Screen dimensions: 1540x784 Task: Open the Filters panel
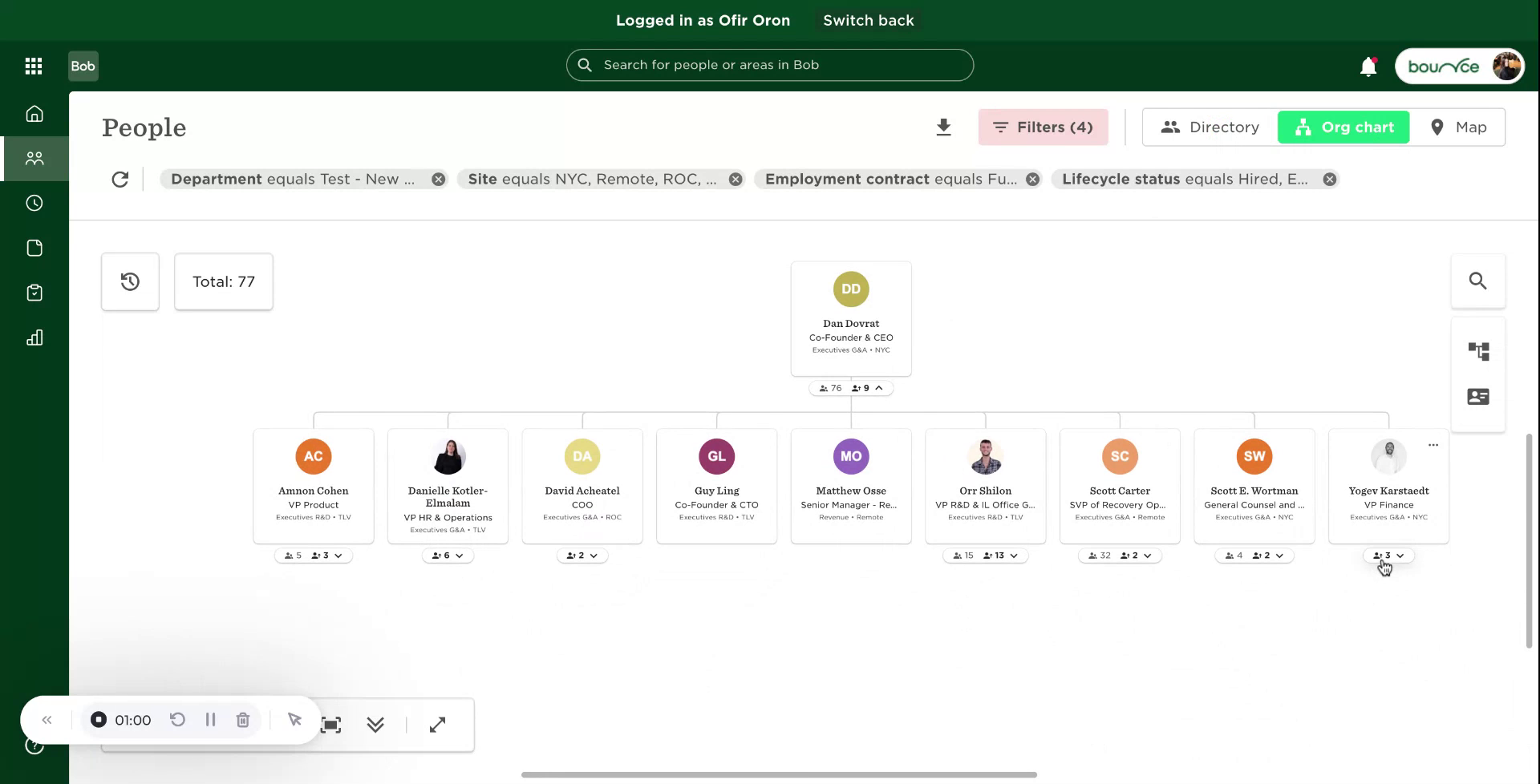point(1043,127)
